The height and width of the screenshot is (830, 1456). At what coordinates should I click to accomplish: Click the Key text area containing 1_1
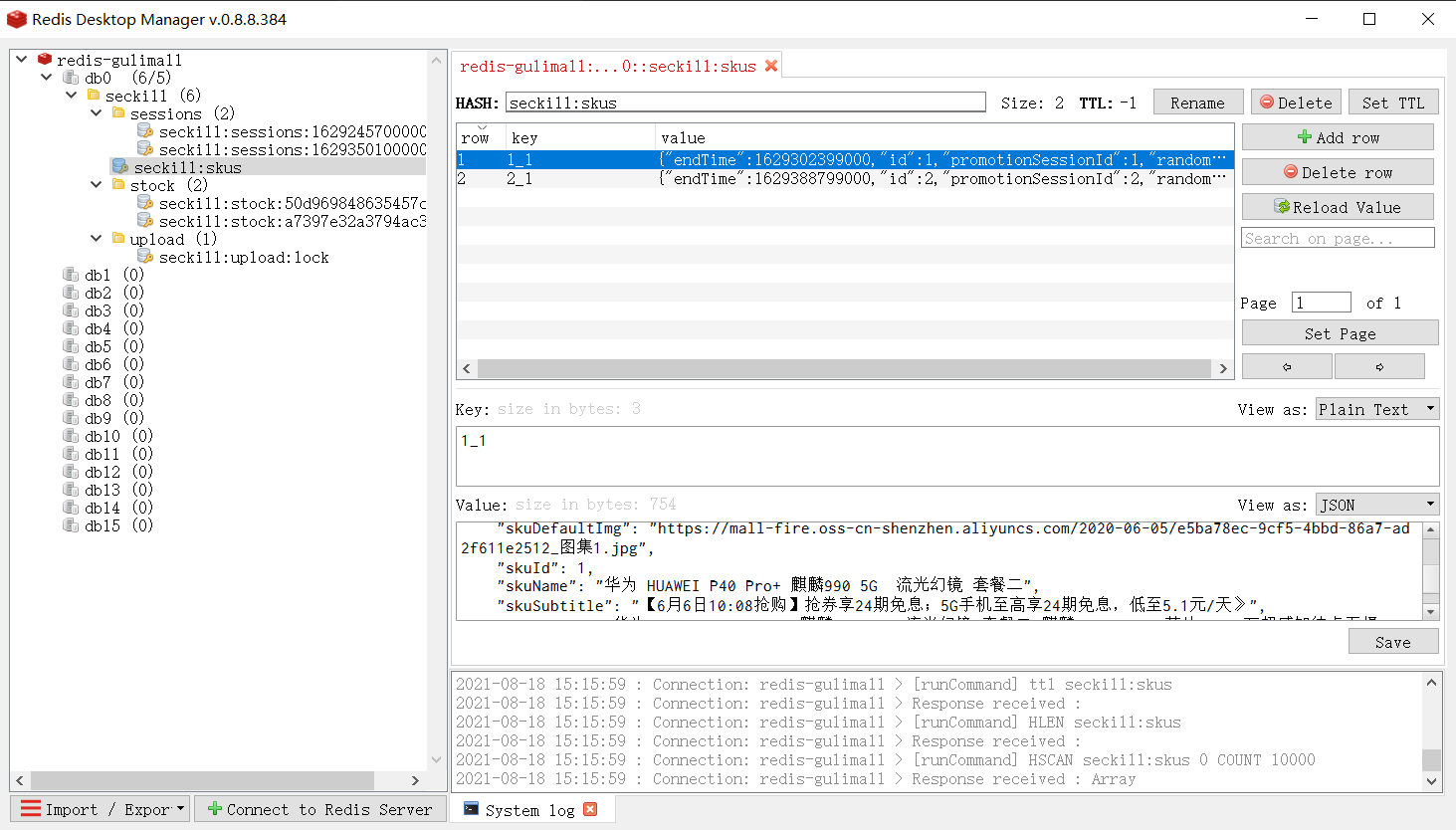(947, 457)
